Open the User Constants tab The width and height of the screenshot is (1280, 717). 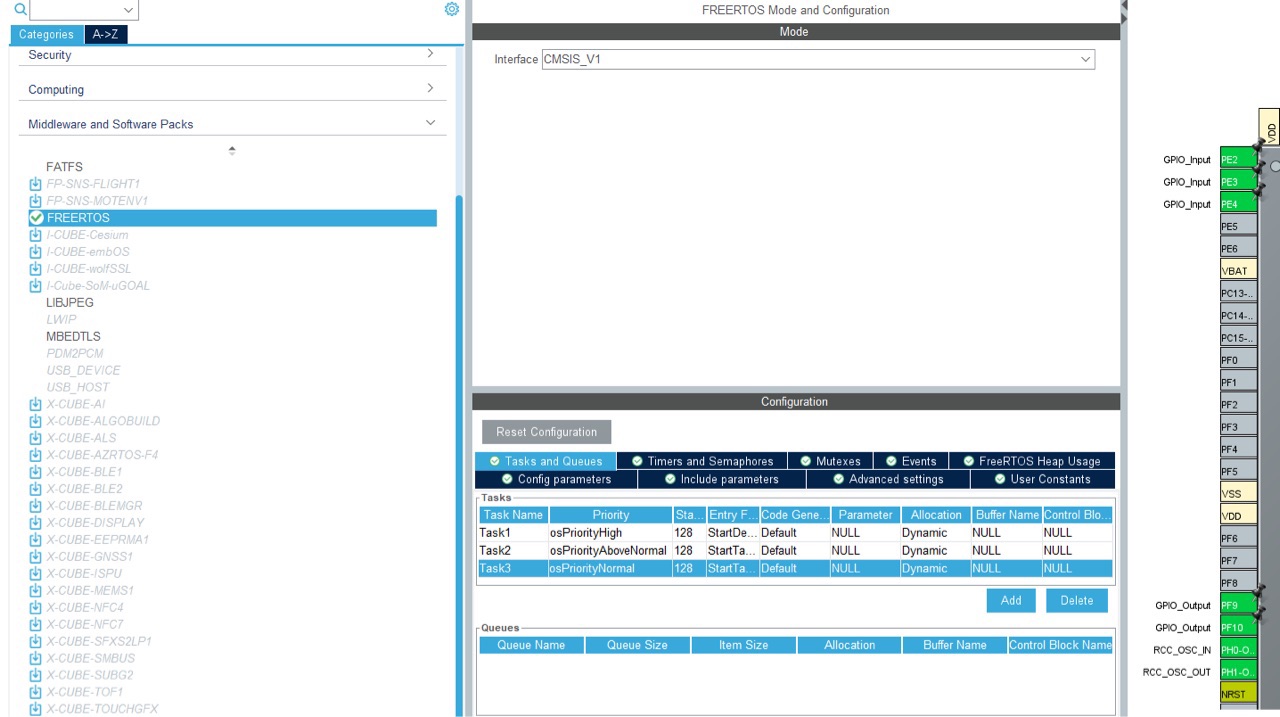point(1042,479)
